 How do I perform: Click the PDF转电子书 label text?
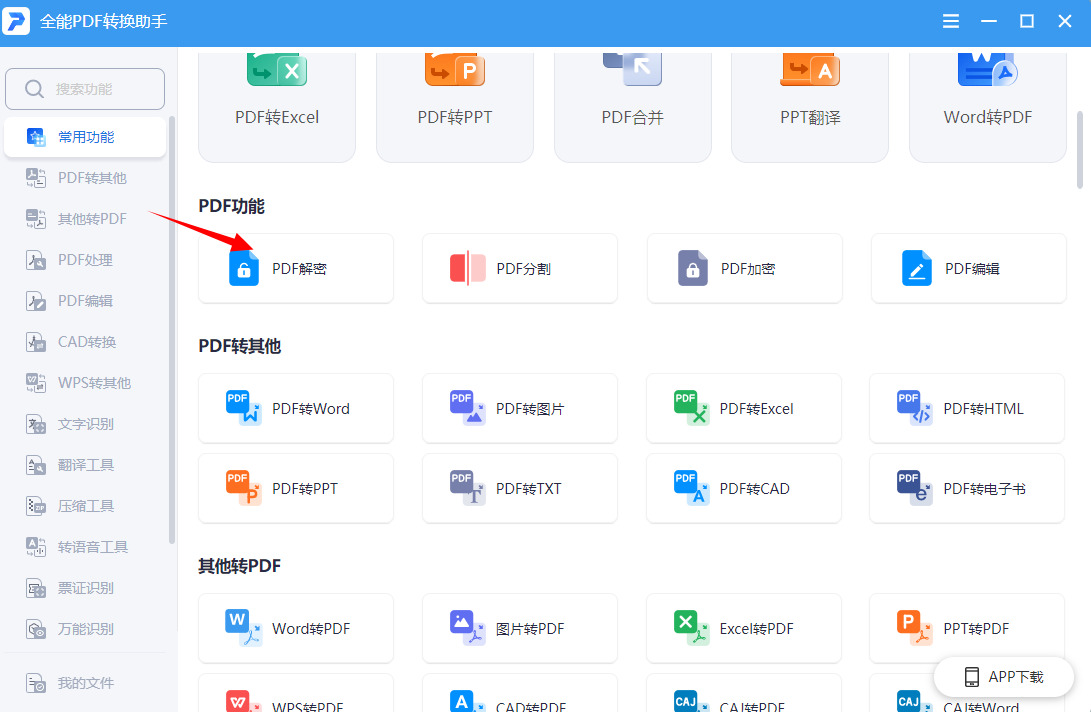coord(985,489)
